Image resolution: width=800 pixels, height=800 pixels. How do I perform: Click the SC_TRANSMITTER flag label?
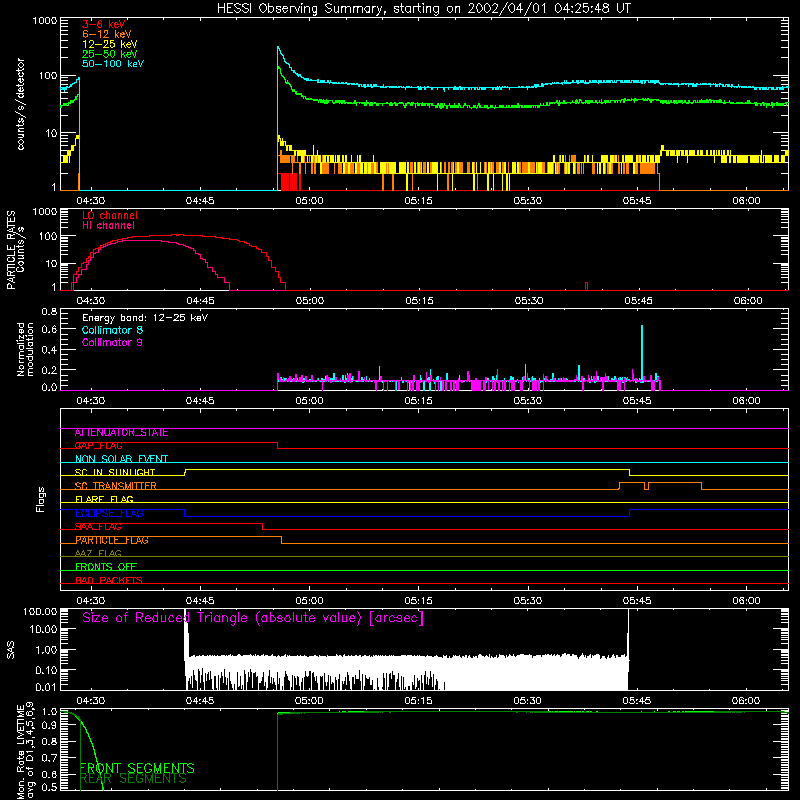[x=115, y=486]
